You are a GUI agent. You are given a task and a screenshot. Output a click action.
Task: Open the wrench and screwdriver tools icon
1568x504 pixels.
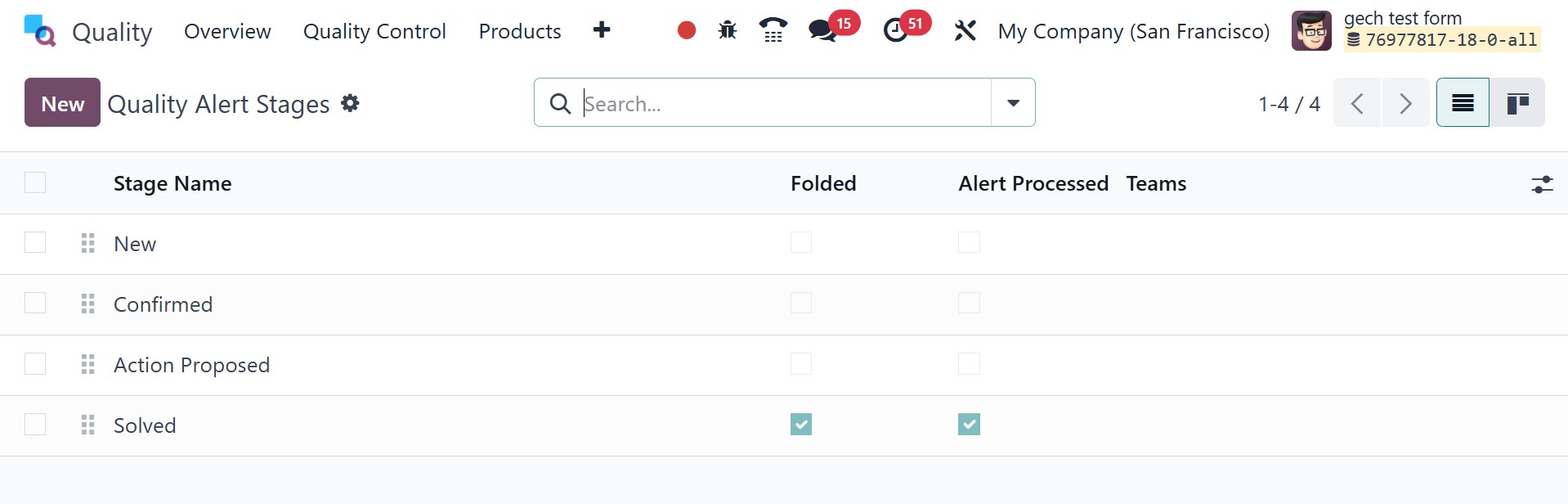(965, 31)
